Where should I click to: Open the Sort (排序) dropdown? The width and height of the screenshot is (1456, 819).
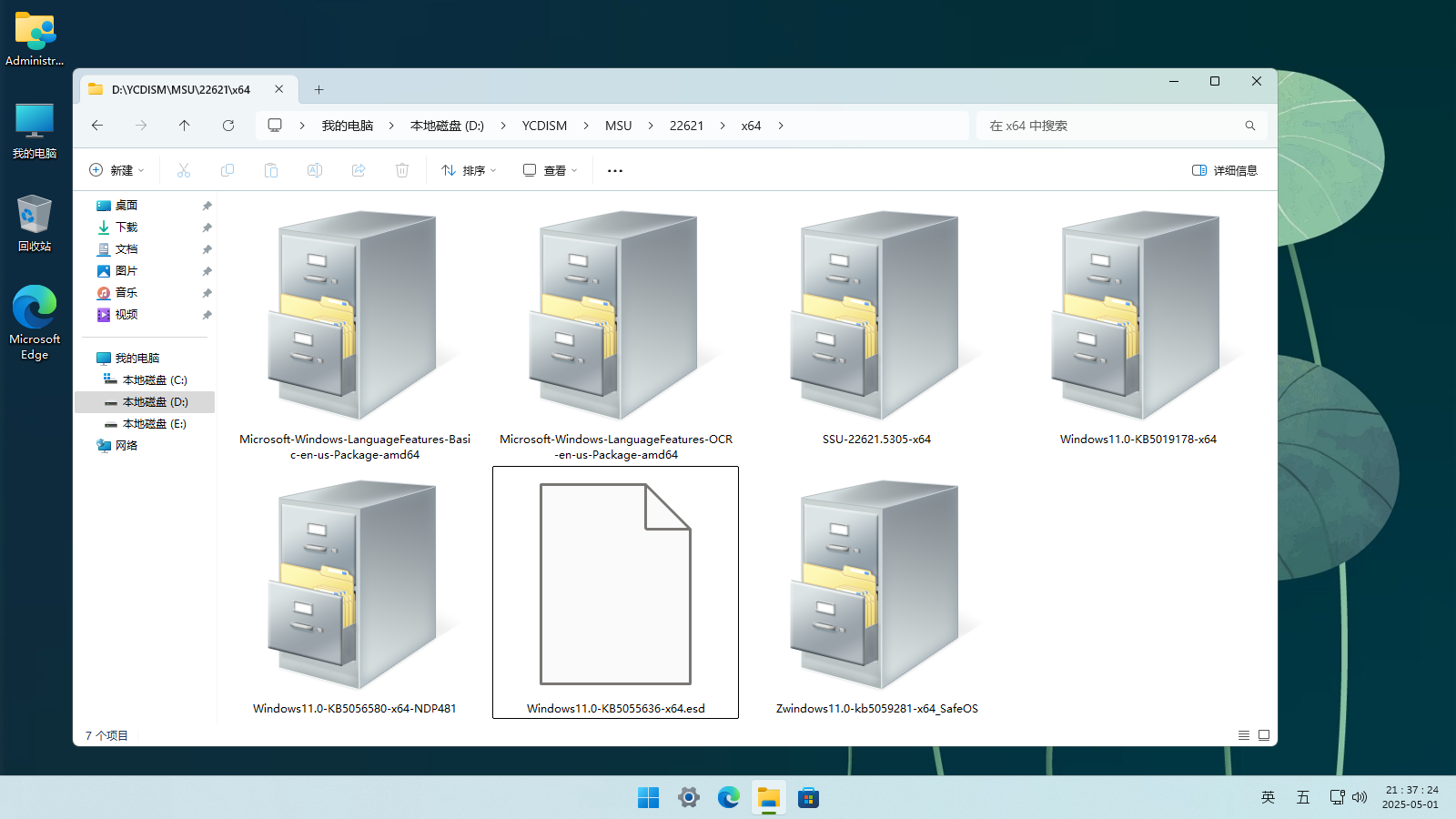point(469,170)
